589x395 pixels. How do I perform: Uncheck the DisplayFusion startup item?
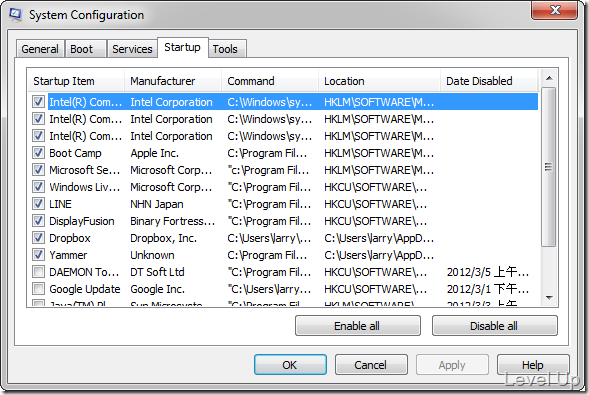(x=38, y=221)
